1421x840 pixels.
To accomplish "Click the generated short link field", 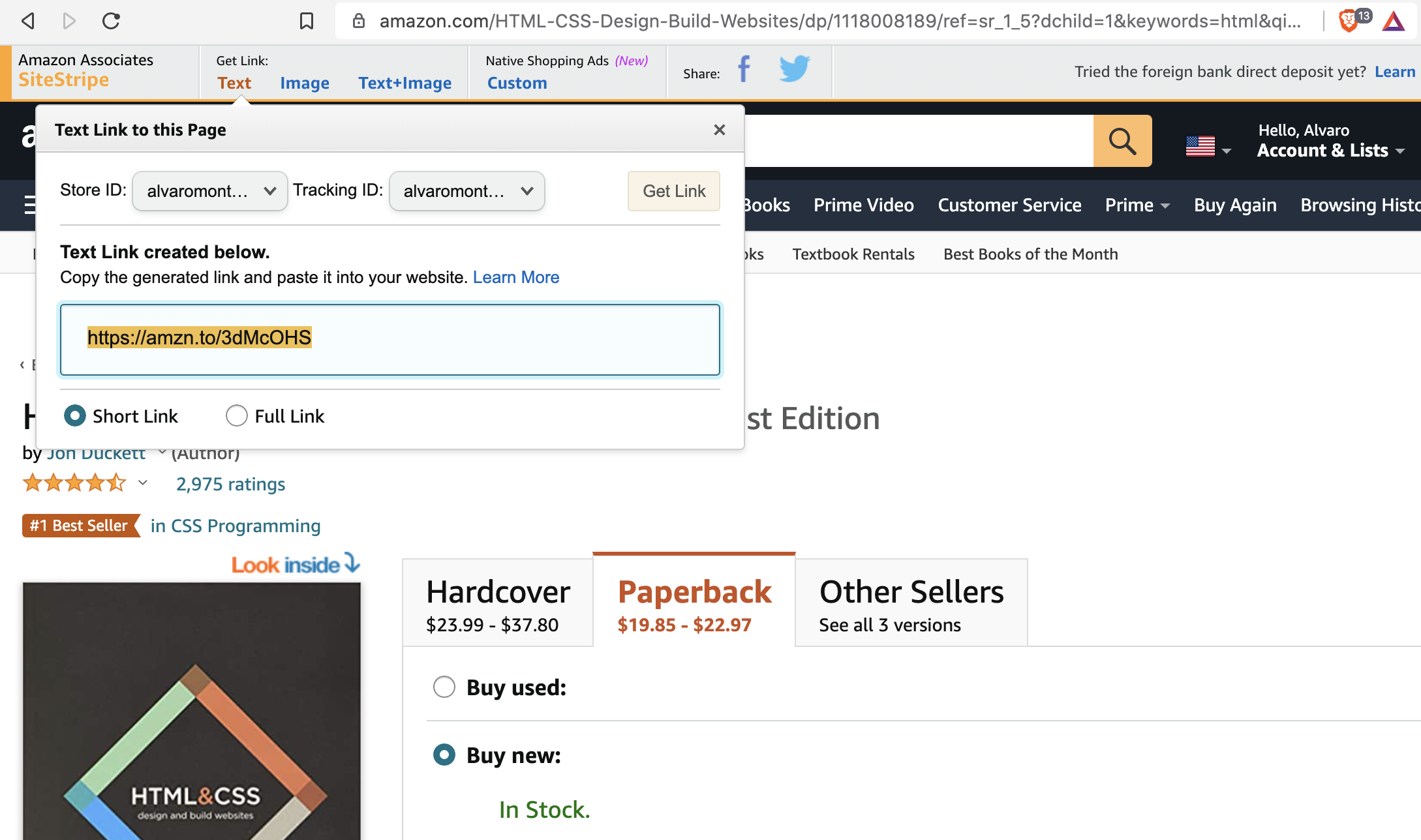I will 390,339.
